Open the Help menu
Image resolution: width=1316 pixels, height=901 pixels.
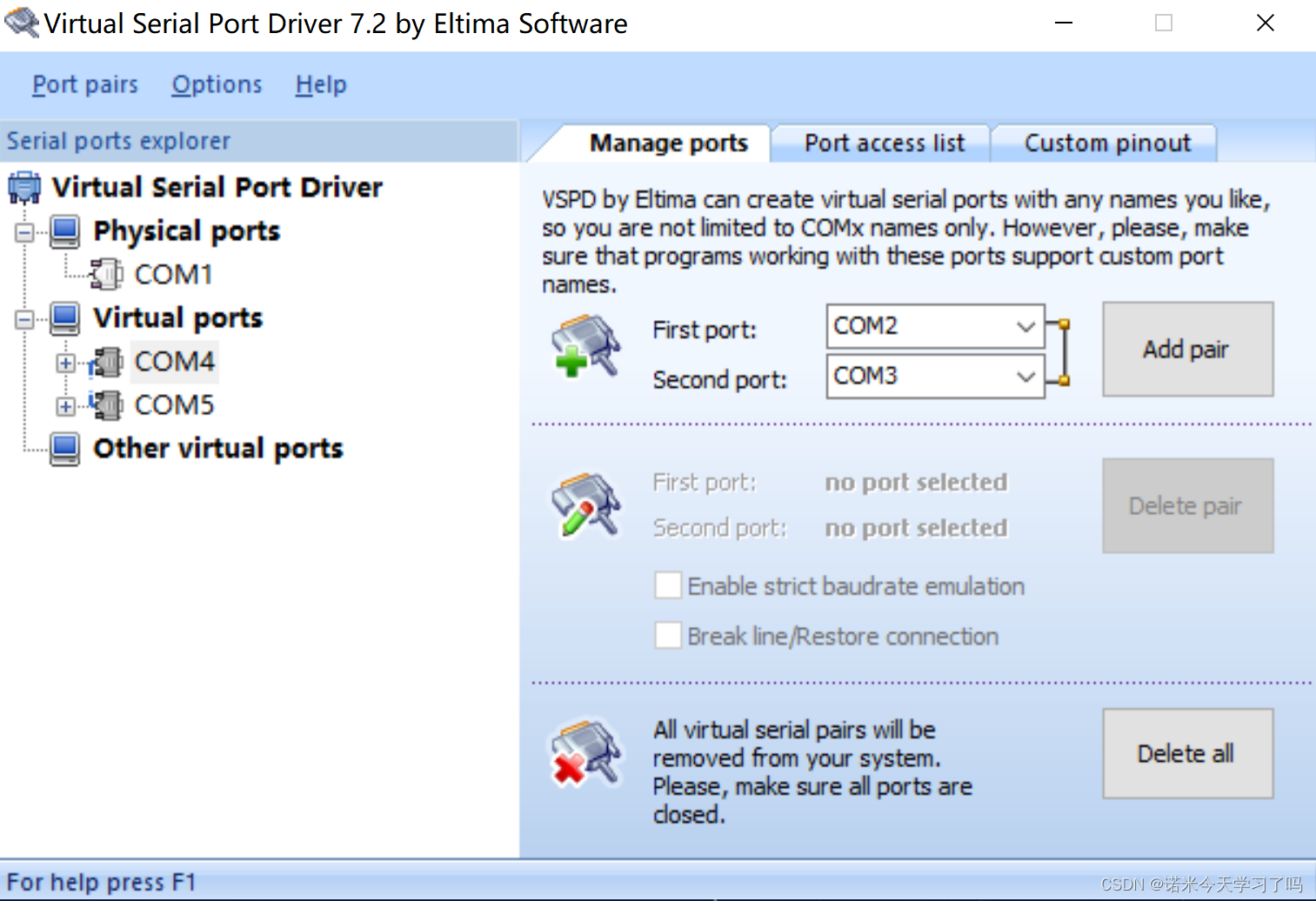pos(321,84)
